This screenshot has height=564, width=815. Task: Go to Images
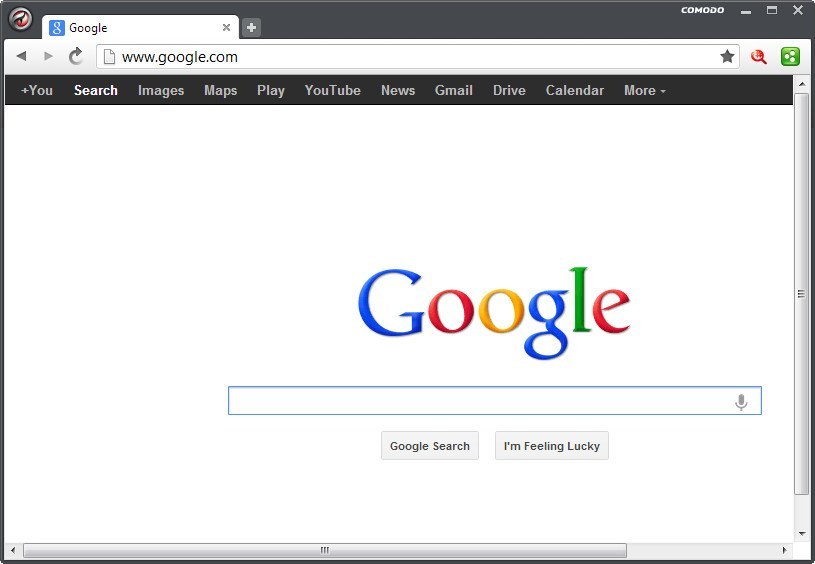[x=161, y=90]
